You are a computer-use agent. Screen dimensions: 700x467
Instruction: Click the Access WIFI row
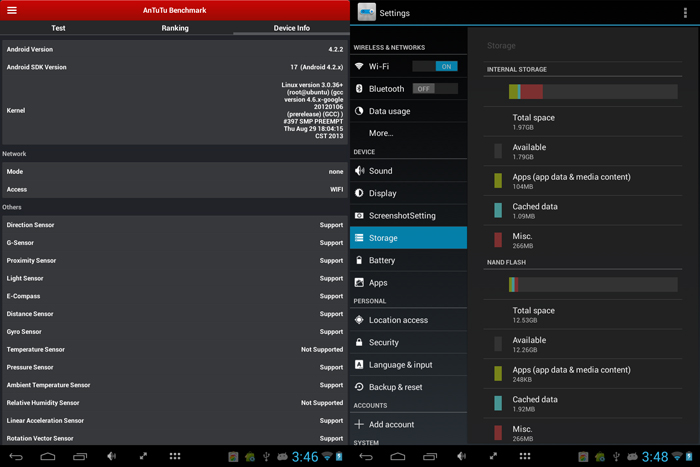pos(175,189)
